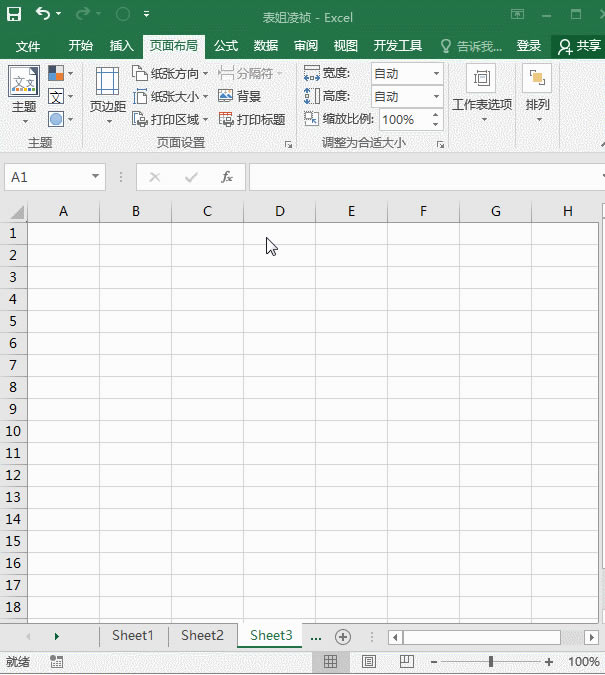Switch to Normal view in status bar
Viewport: 605px width, 675px height.
(330, 662)
